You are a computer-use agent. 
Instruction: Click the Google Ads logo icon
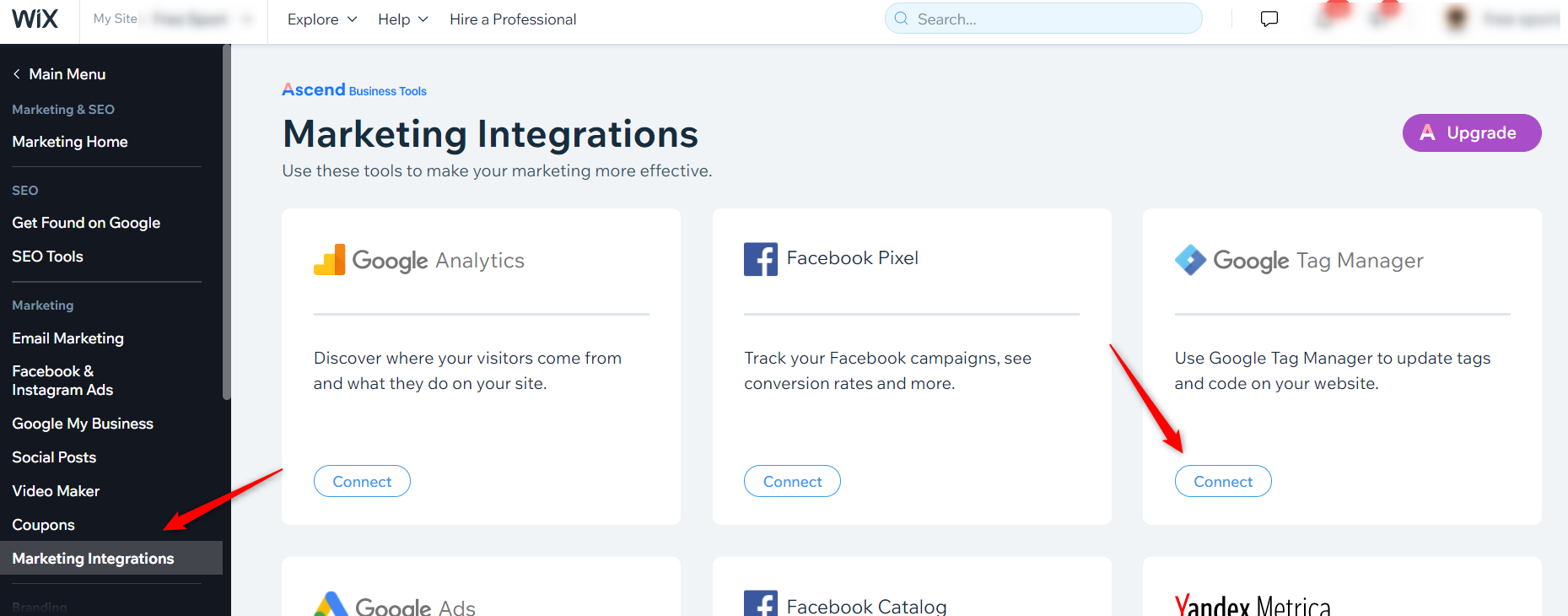point(331,604)
